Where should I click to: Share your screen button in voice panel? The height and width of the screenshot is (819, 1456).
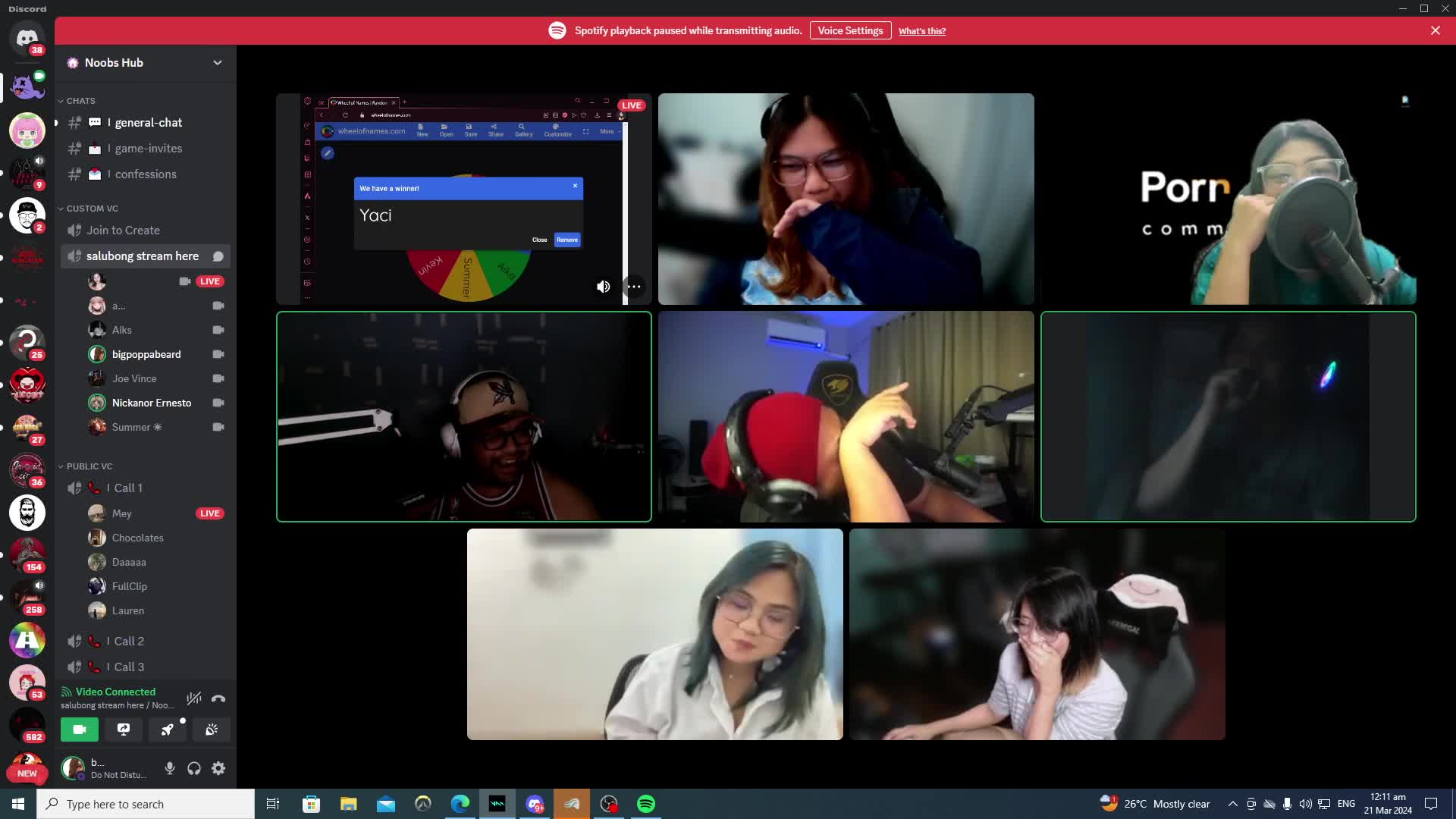click(x=124, y=730)
